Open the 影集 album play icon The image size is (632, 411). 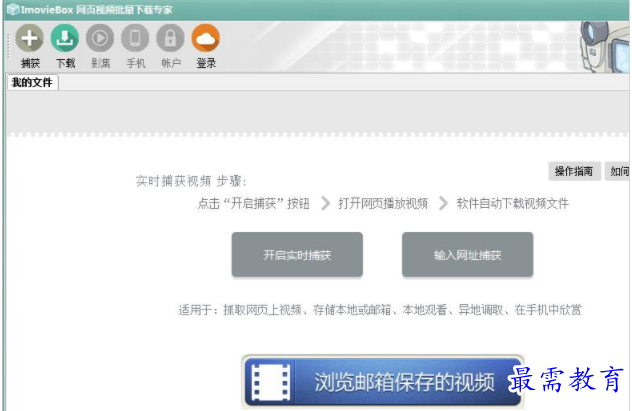point(100,38)
